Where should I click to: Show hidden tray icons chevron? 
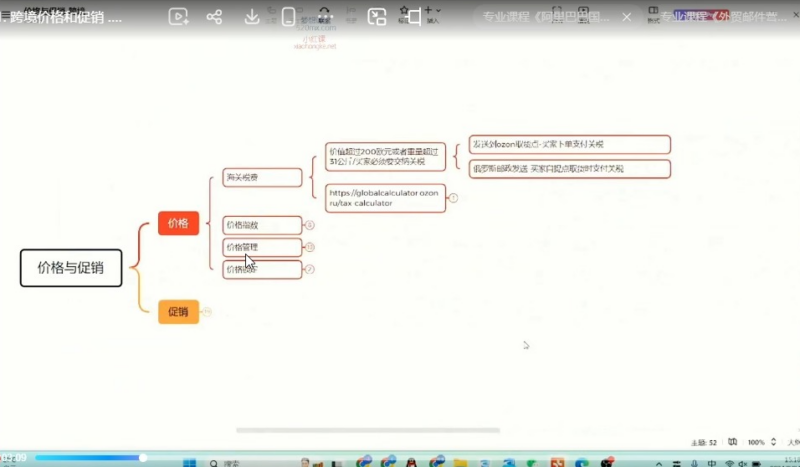pos(659,464)
